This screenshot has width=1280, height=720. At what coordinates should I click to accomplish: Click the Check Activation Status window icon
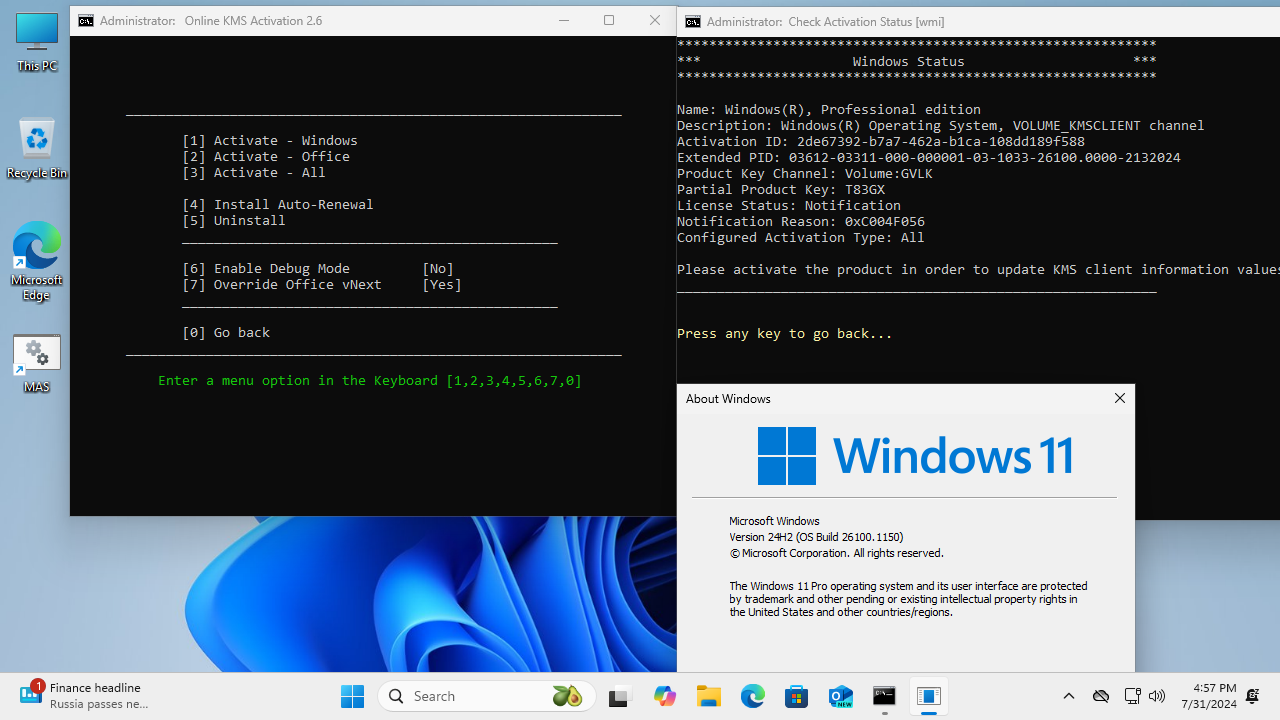[x=693, y=21]
